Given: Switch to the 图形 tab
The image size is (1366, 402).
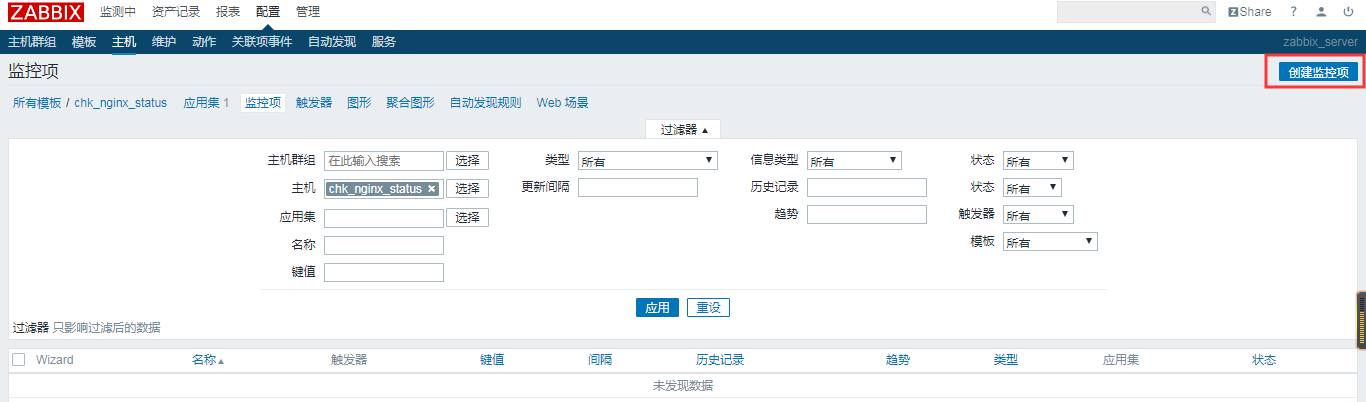Looking at the screenshot, I should click(359, 103).
